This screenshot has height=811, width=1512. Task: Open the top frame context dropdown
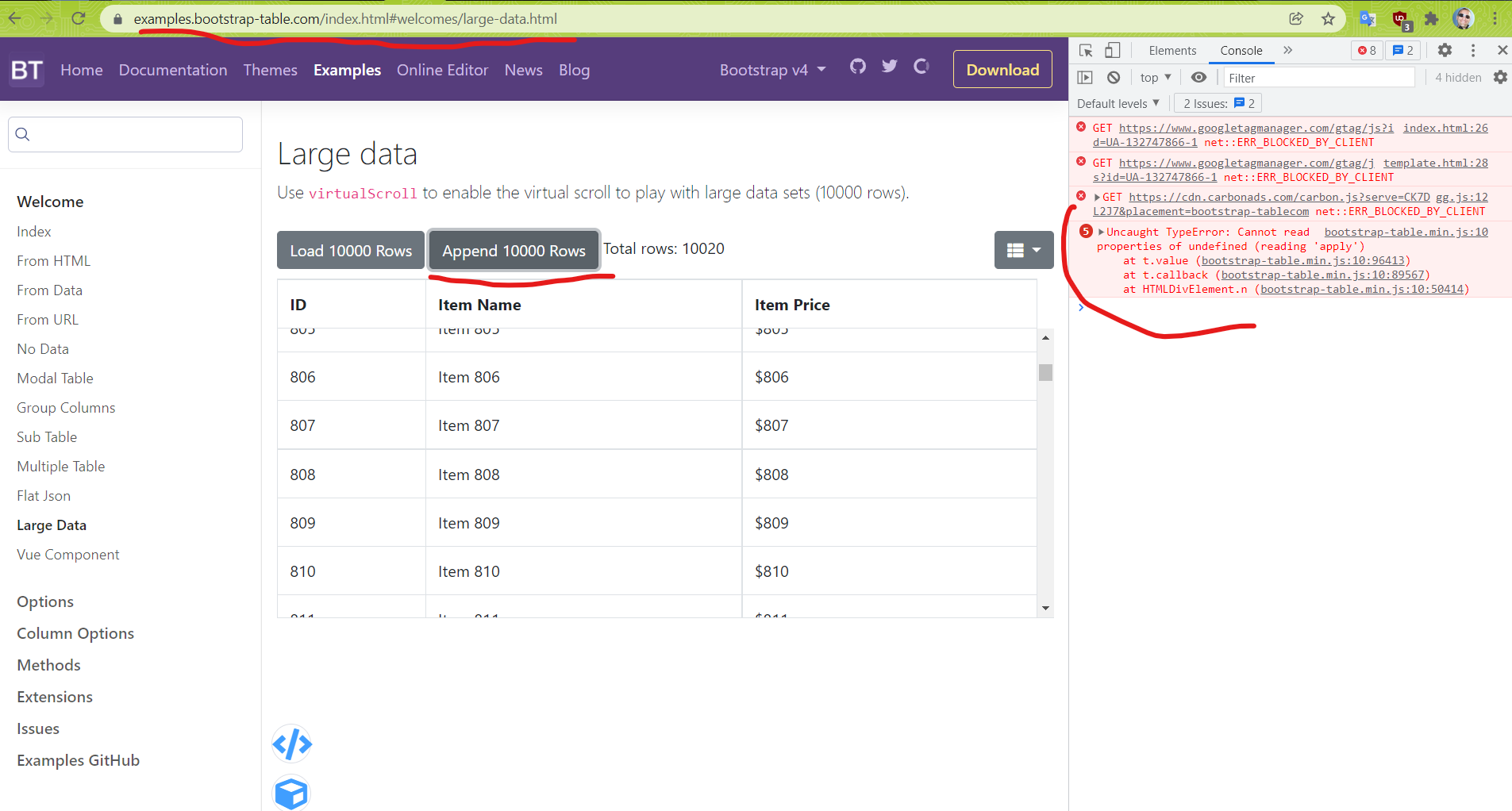point(1155,77)
